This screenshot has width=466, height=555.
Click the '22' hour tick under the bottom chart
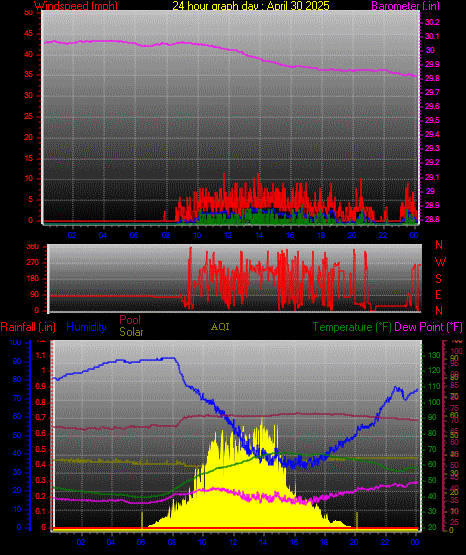coord(385,542)
